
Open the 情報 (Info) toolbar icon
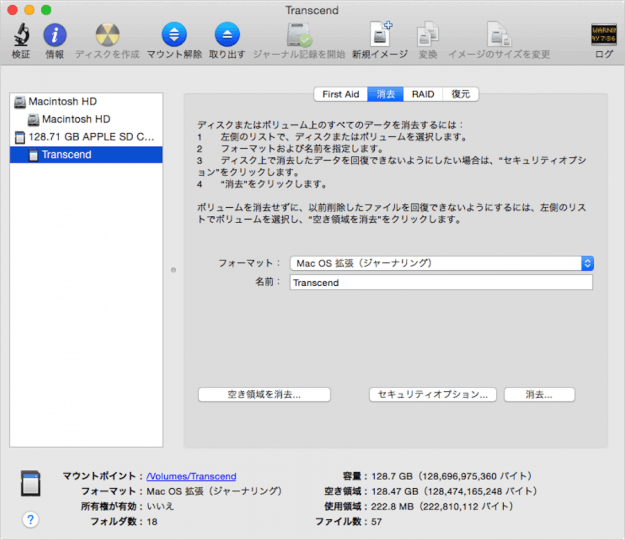54,36
